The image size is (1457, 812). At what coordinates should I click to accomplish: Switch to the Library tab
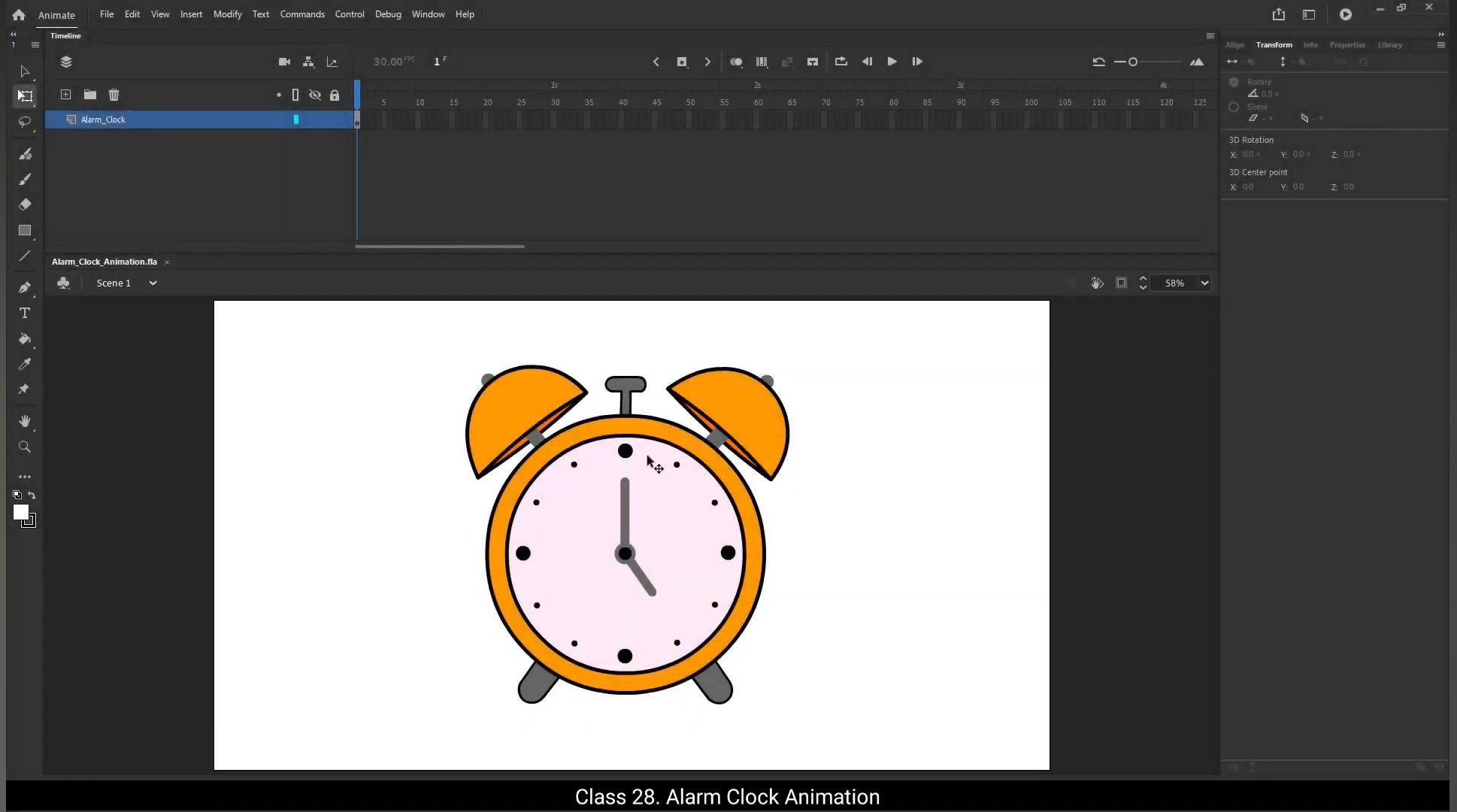point(1390,45)
